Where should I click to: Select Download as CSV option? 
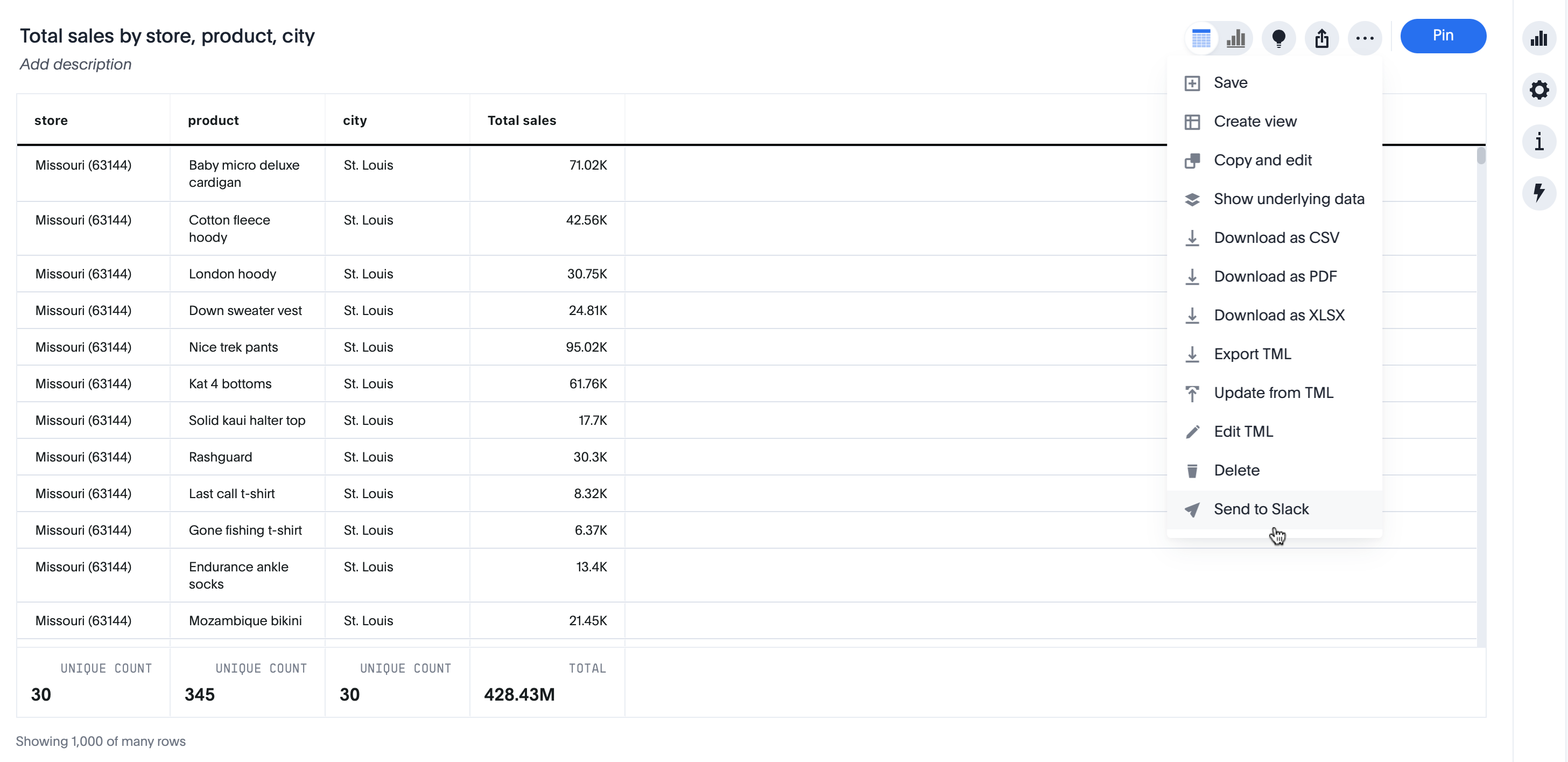pyautogui.click(x=1279, y=237)
